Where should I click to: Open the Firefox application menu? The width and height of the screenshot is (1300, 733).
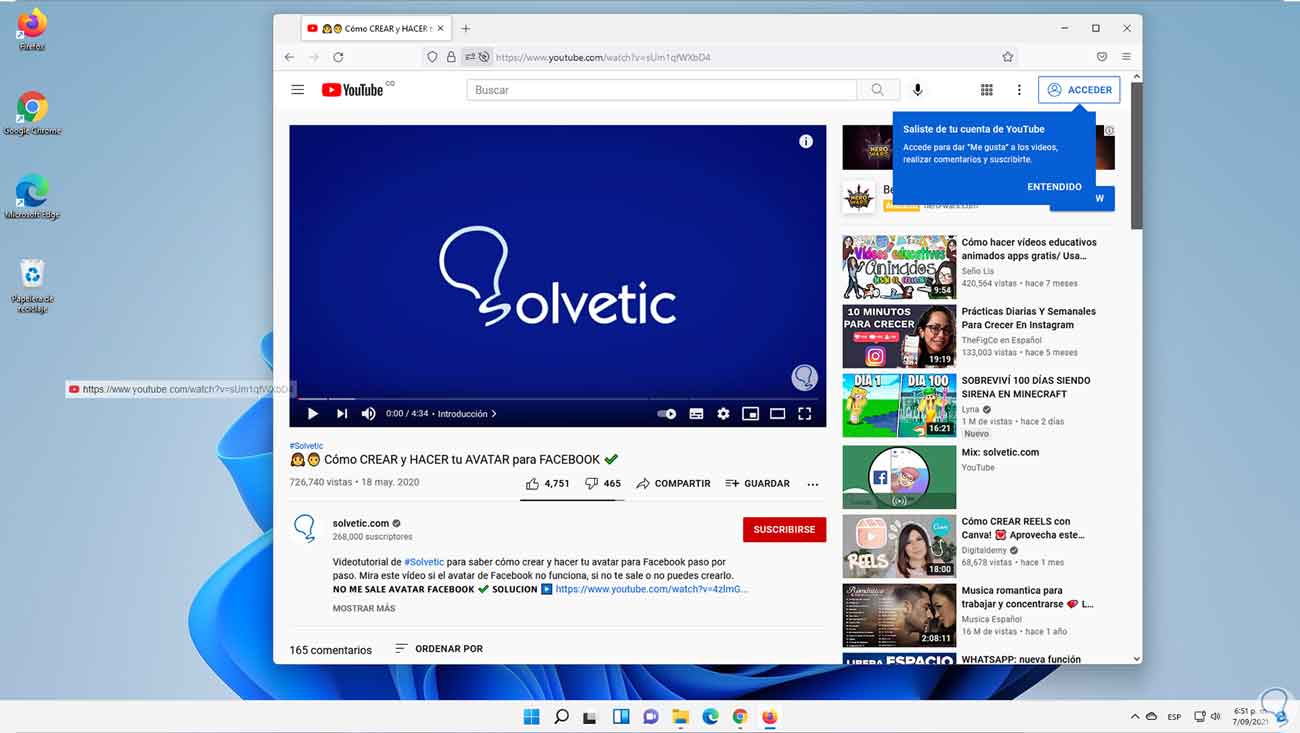(x=1126, y=57)
